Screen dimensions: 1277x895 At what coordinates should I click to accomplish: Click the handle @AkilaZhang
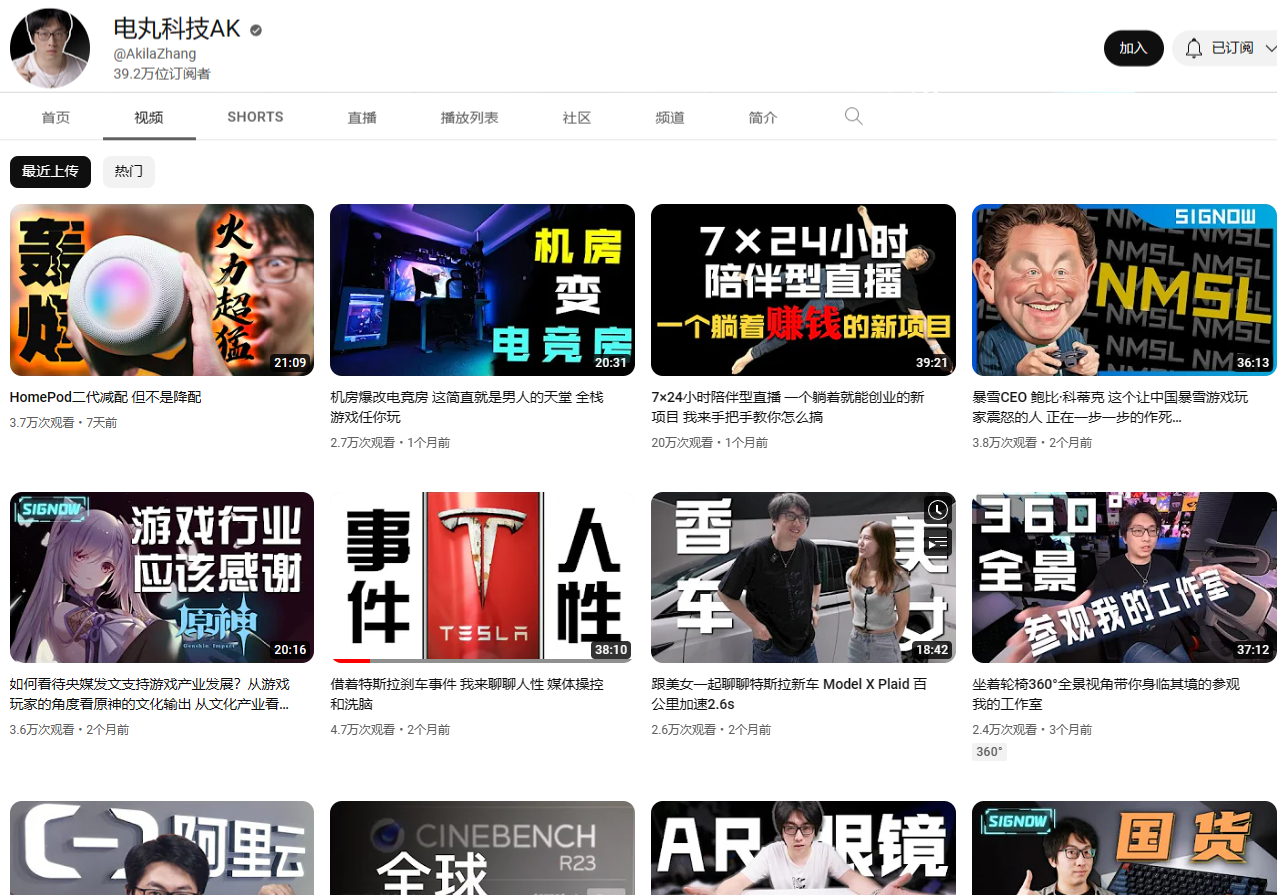click(x=154, y=54)
